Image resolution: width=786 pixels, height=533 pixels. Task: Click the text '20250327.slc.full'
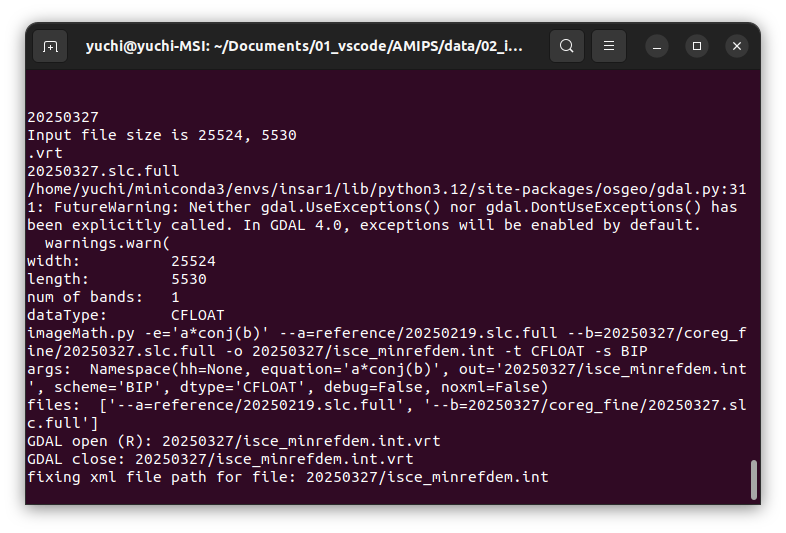pos(103,171)
